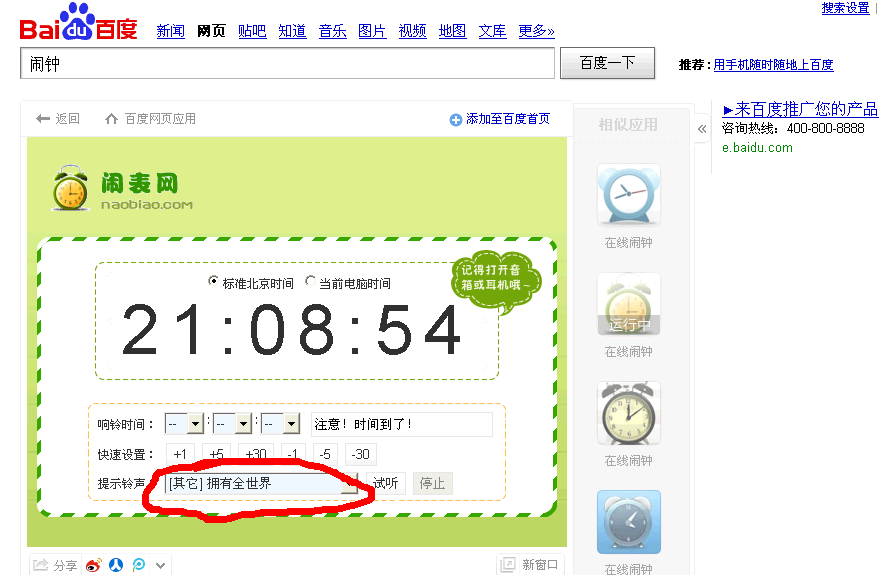
Task: Collapse the similar apps sidebar arrow
Action: 701,129
